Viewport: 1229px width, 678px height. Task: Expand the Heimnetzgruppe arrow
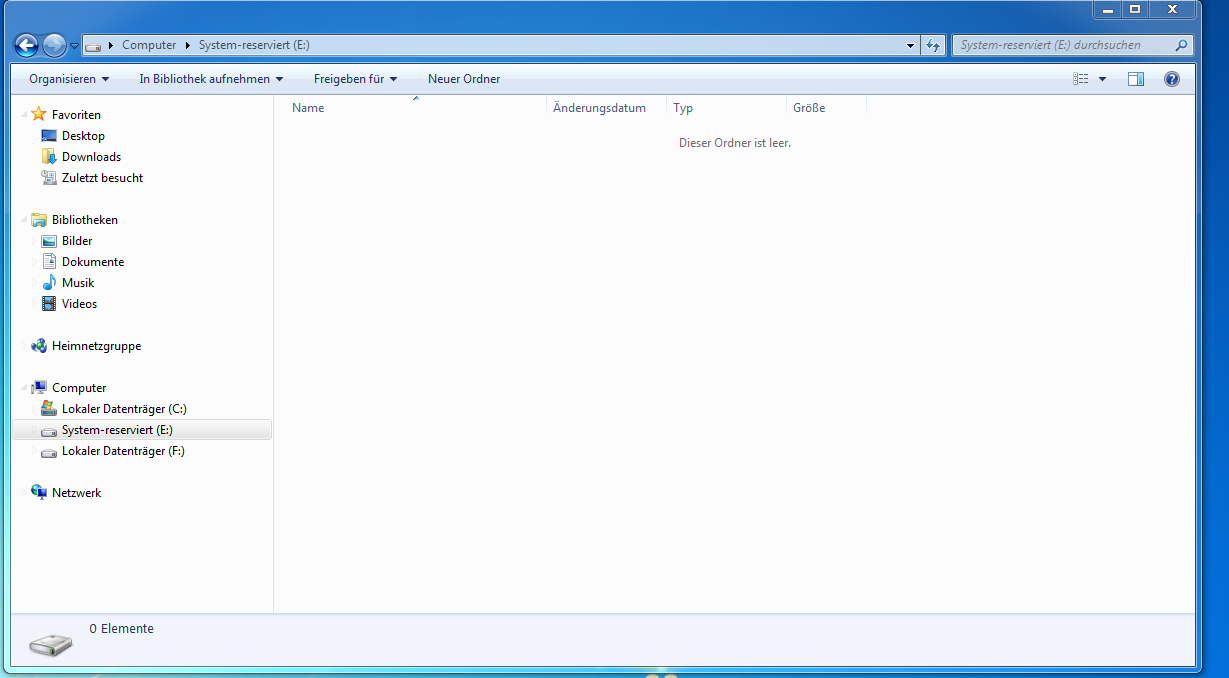pyautogui.click(x=24, y=346)
